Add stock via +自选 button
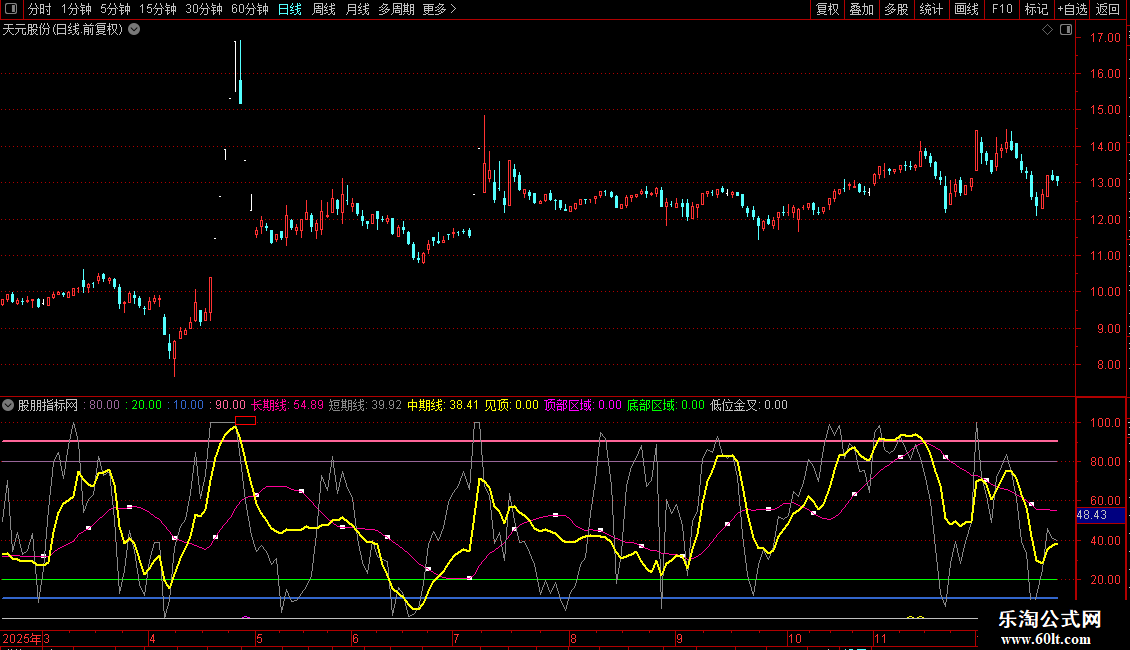1130x650 pixels. tap(1072, 10)
